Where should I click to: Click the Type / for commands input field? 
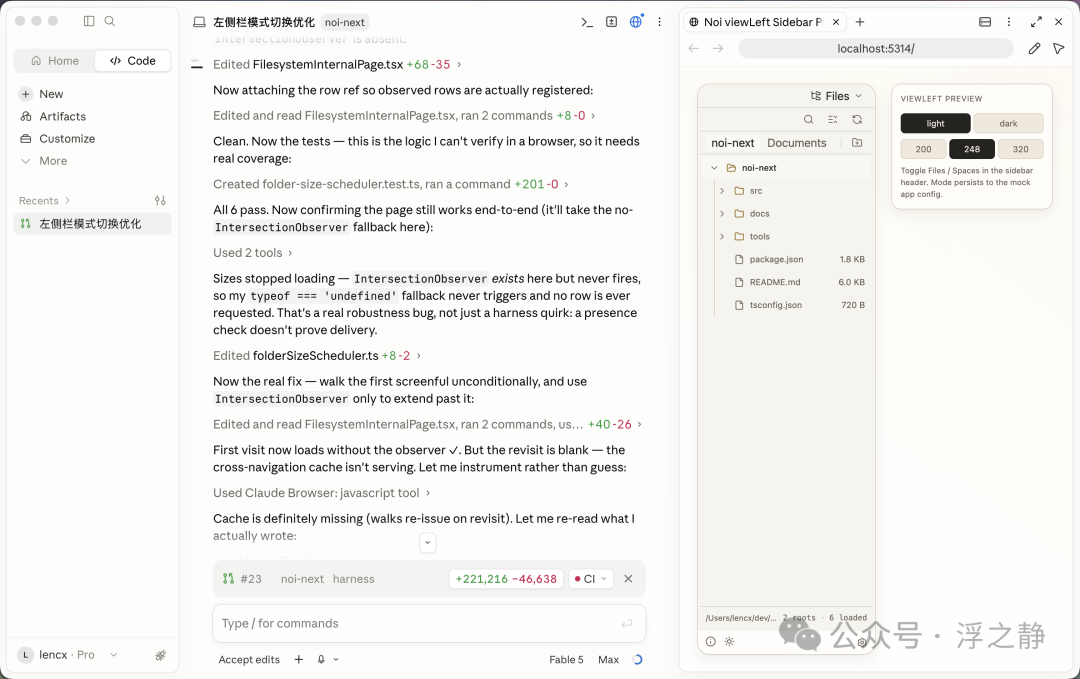429,623
